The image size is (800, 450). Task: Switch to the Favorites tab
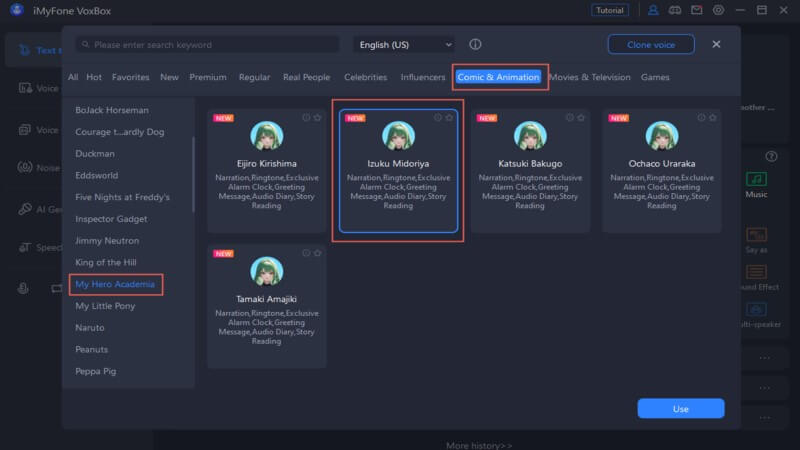click(x=131, y=77)
